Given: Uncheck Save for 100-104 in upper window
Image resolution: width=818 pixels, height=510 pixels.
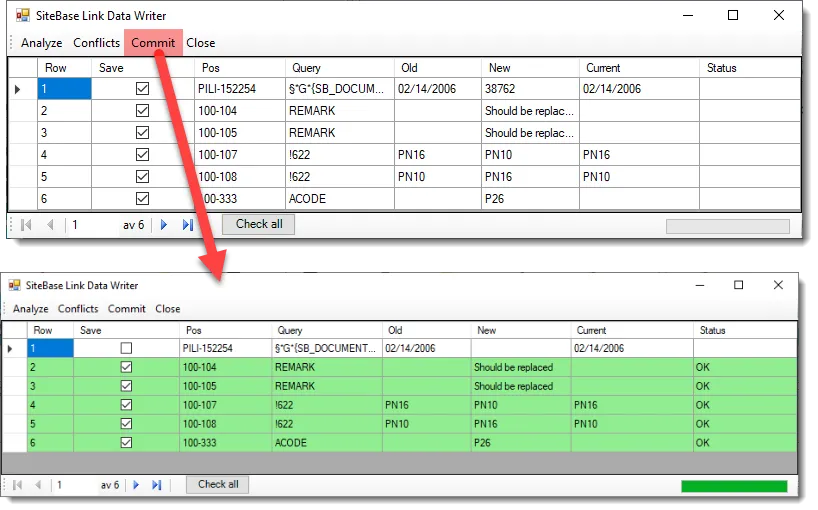Looking at the screenshot, I should 142,111.
